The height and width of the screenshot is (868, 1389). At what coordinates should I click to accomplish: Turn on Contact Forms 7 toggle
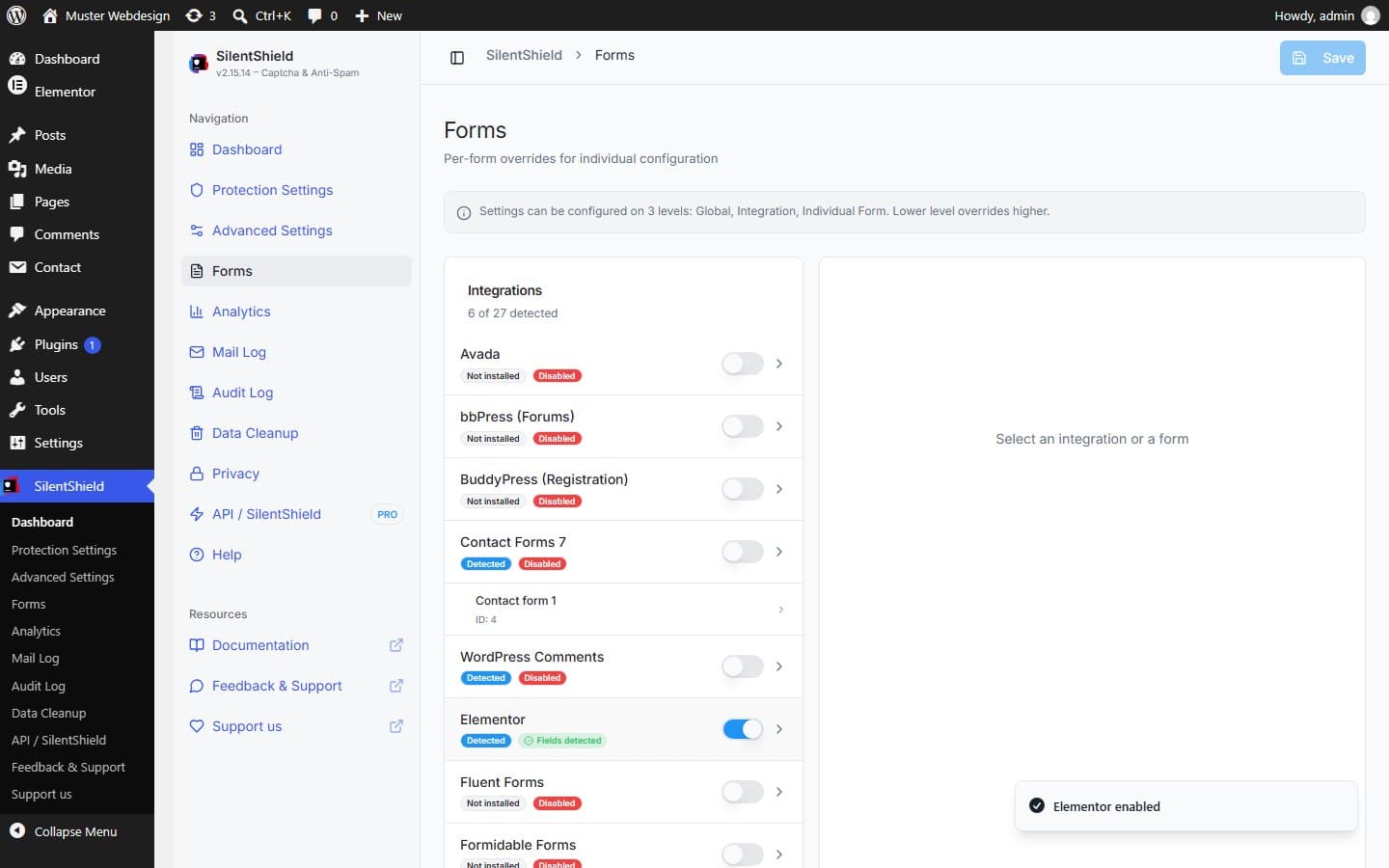tap(743, 552)
